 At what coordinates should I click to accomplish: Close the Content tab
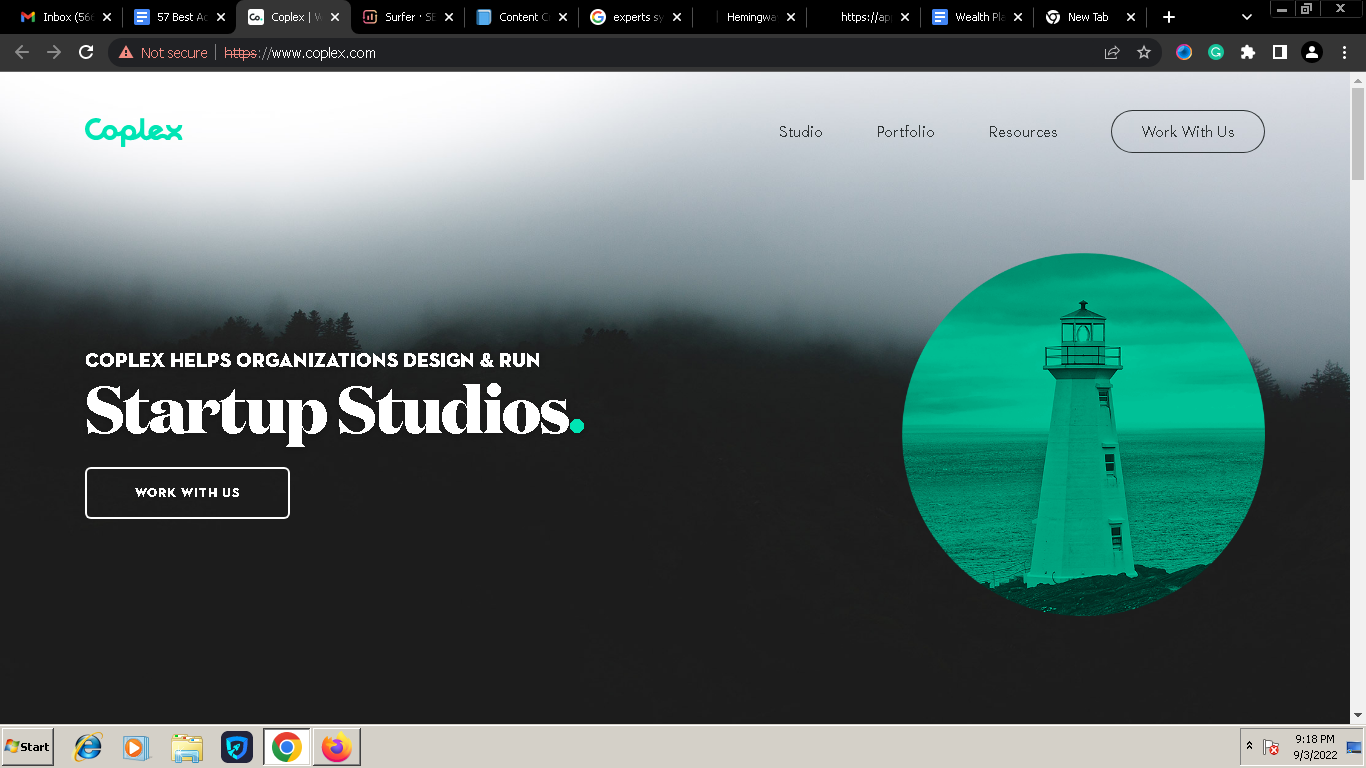click(x=563, y=17)
